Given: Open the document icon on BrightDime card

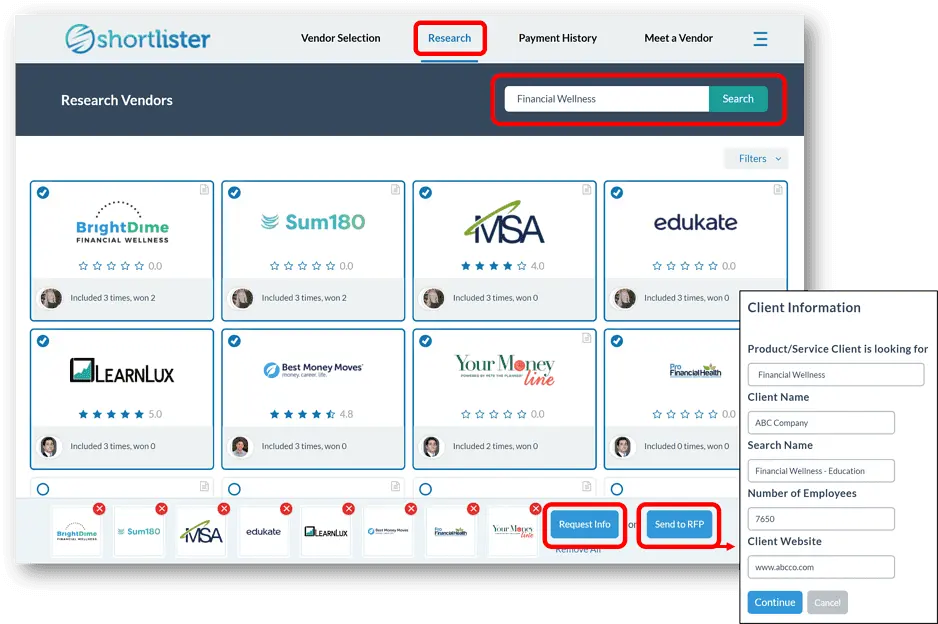Looking at the screenshot, I should pos(204,190).
